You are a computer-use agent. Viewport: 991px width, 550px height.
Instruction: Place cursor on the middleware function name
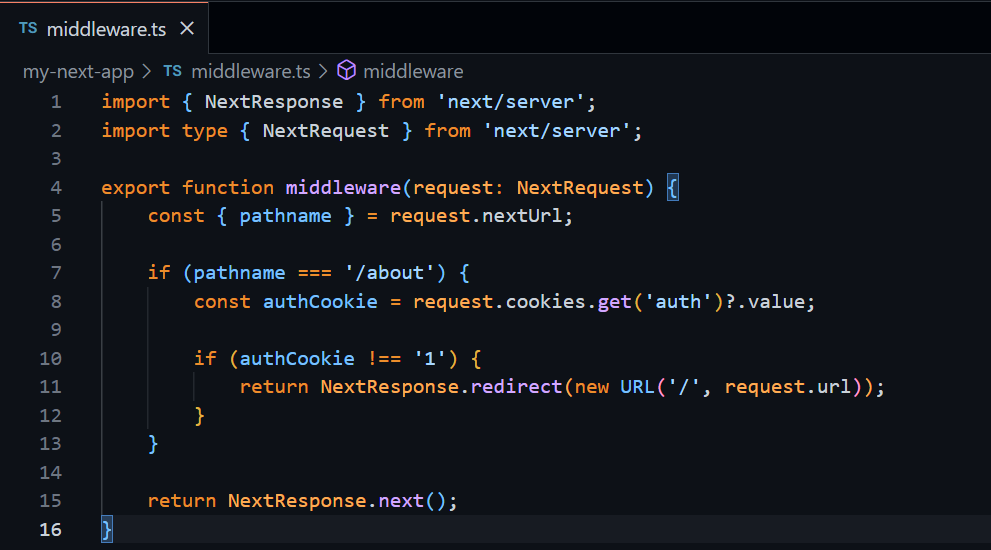tap(348, 188)
